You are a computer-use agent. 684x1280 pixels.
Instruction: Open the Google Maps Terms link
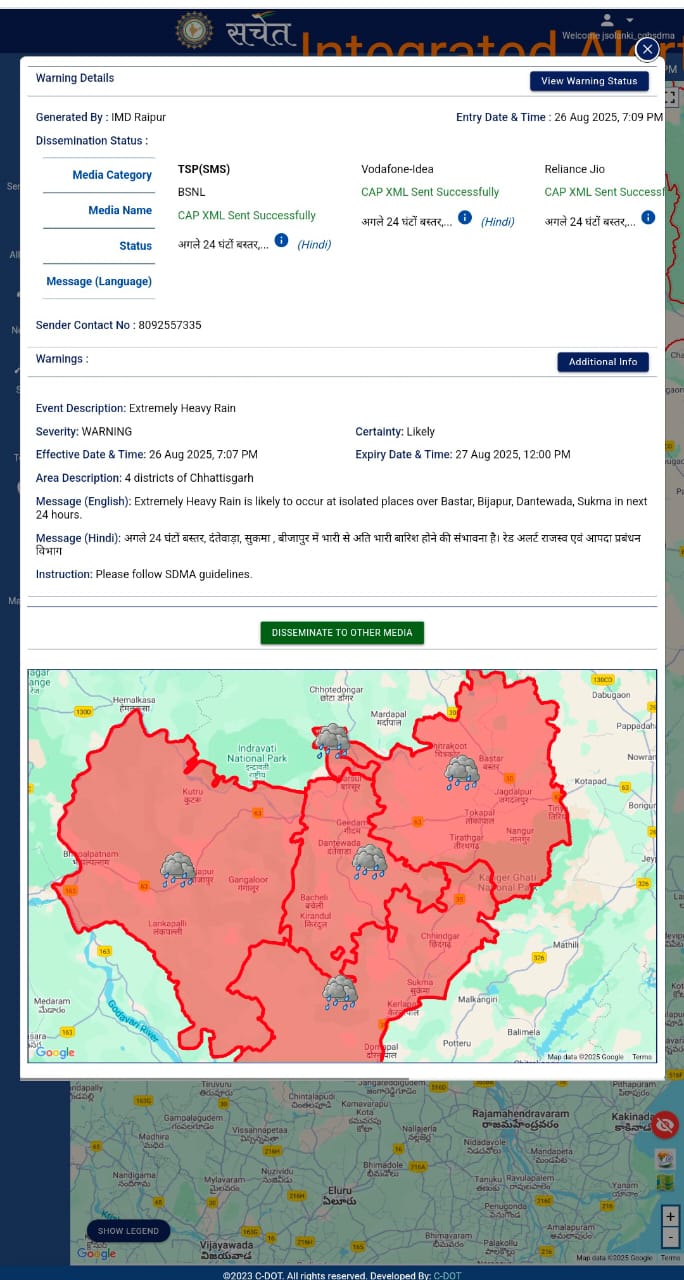pos(642,1057)
